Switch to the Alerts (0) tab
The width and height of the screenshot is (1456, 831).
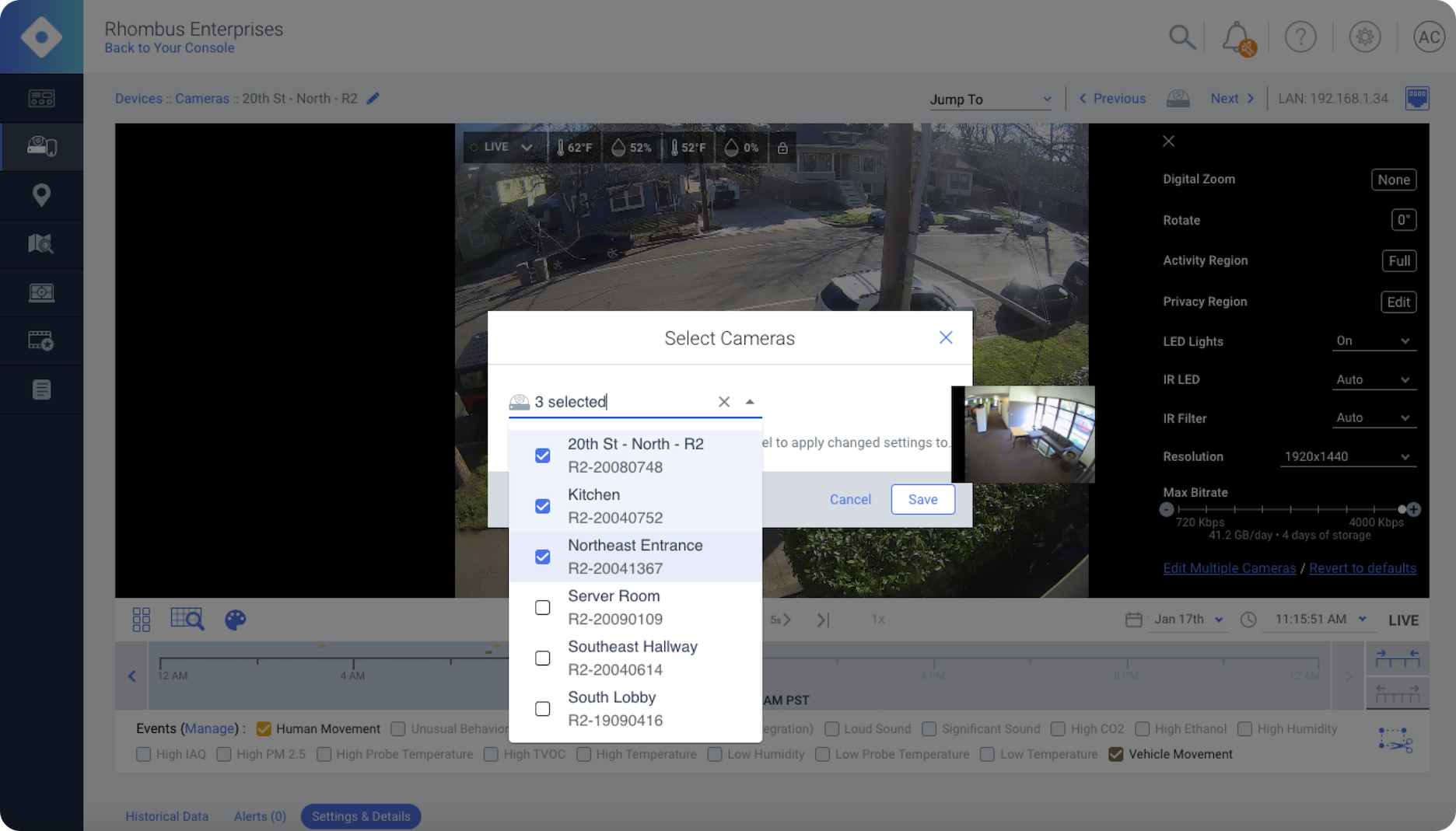(x=260, y=816)
